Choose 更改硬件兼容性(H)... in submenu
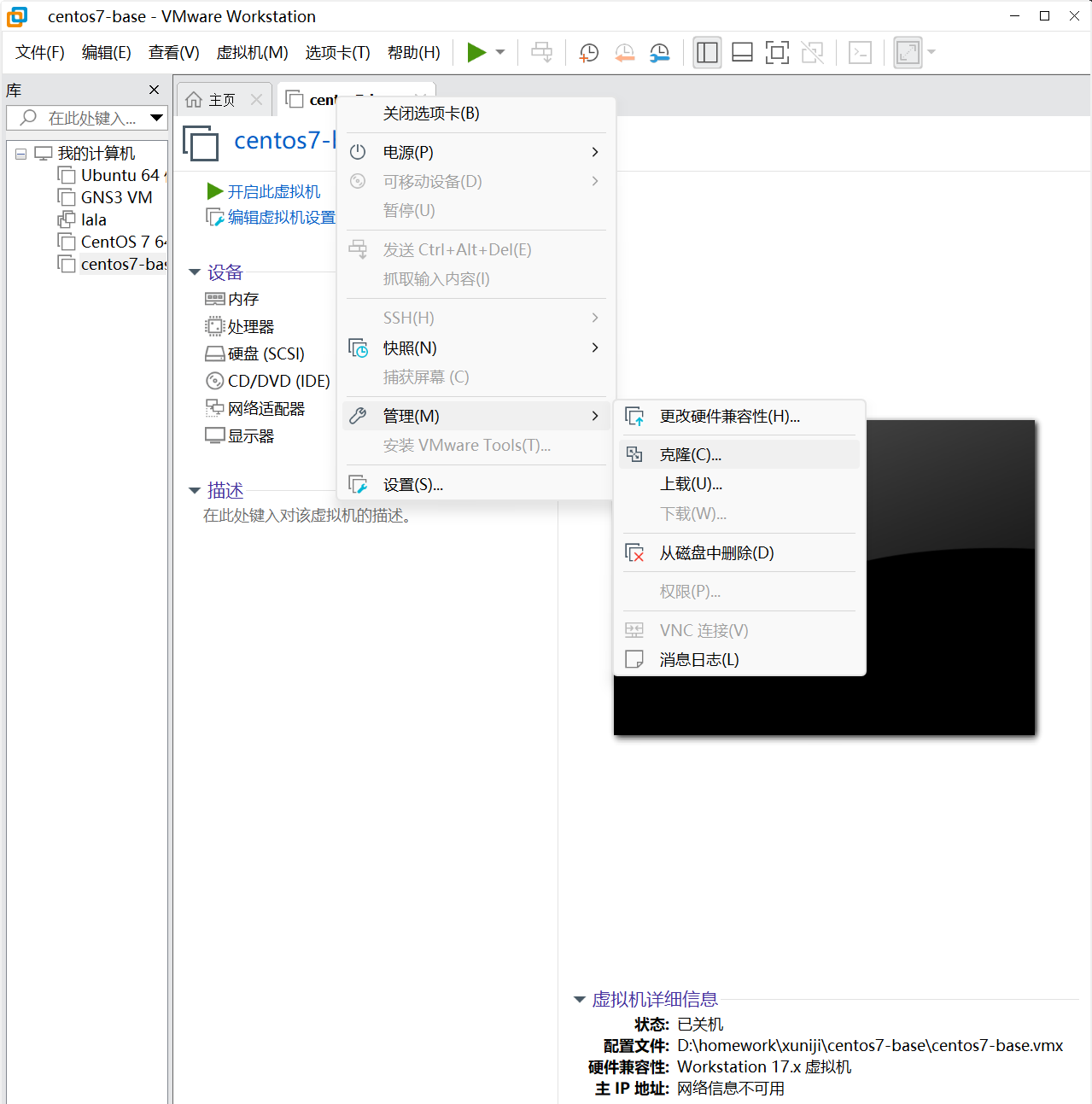Viewport: 1092px width, 1104px height. click(739, 417)
